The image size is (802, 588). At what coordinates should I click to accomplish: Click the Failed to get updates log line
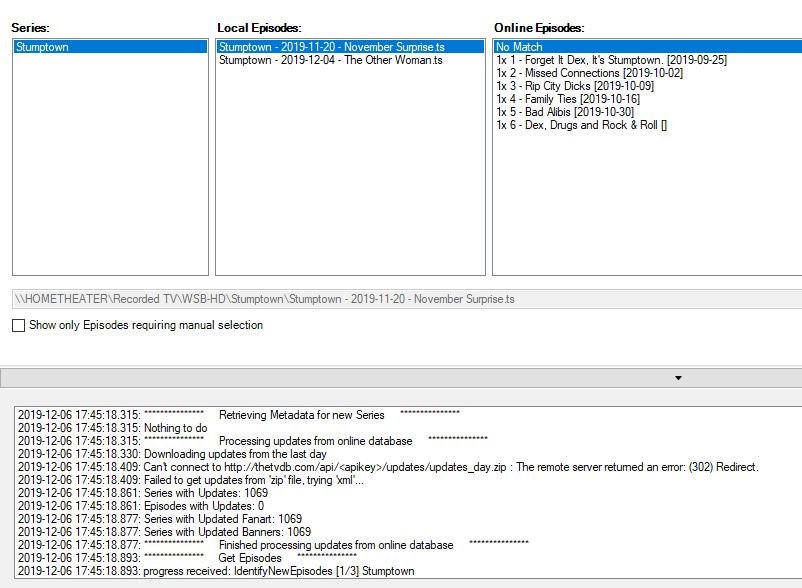pos(191,480)
